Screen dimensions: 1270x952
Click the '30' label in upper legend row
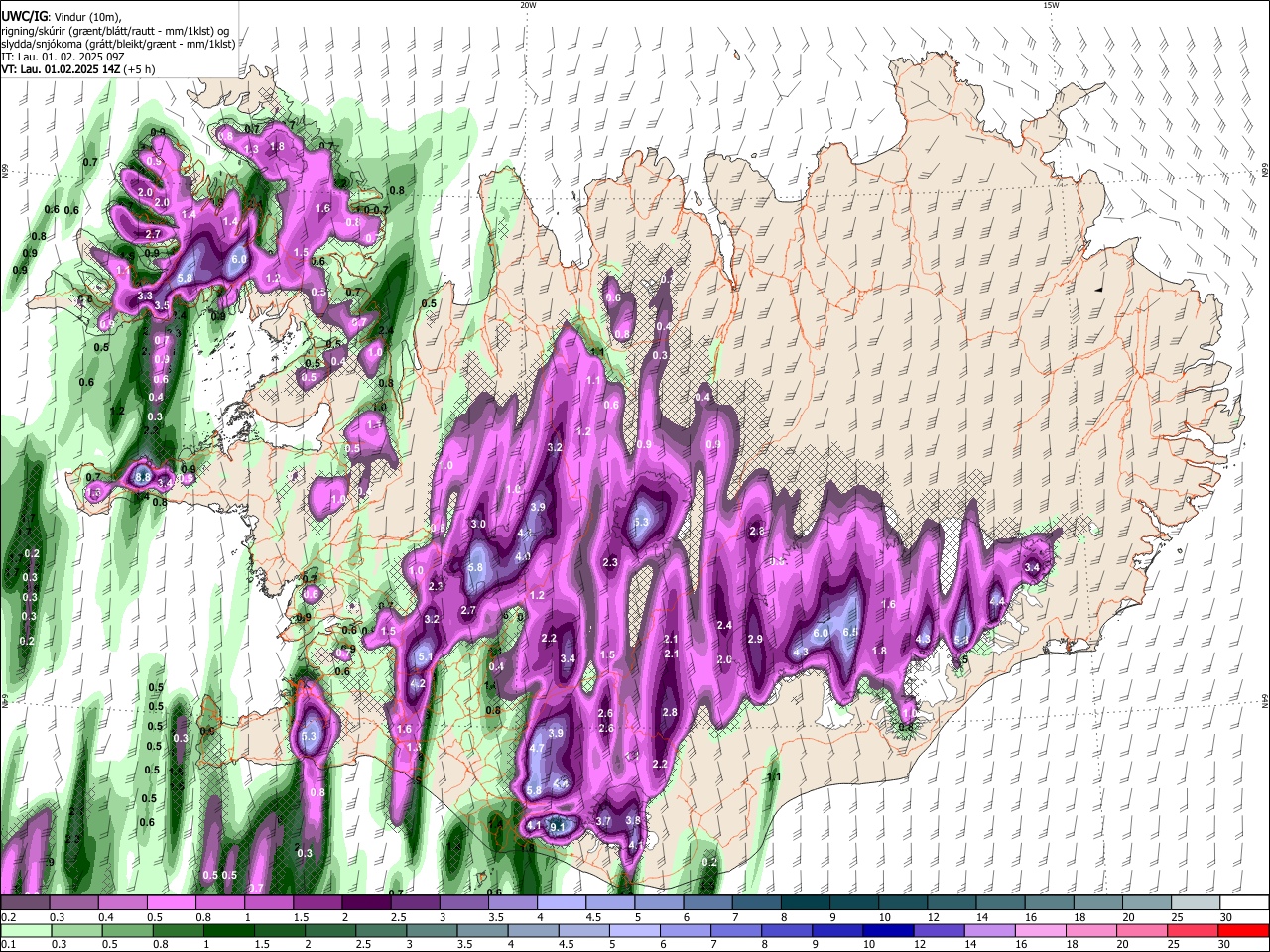1226,917
